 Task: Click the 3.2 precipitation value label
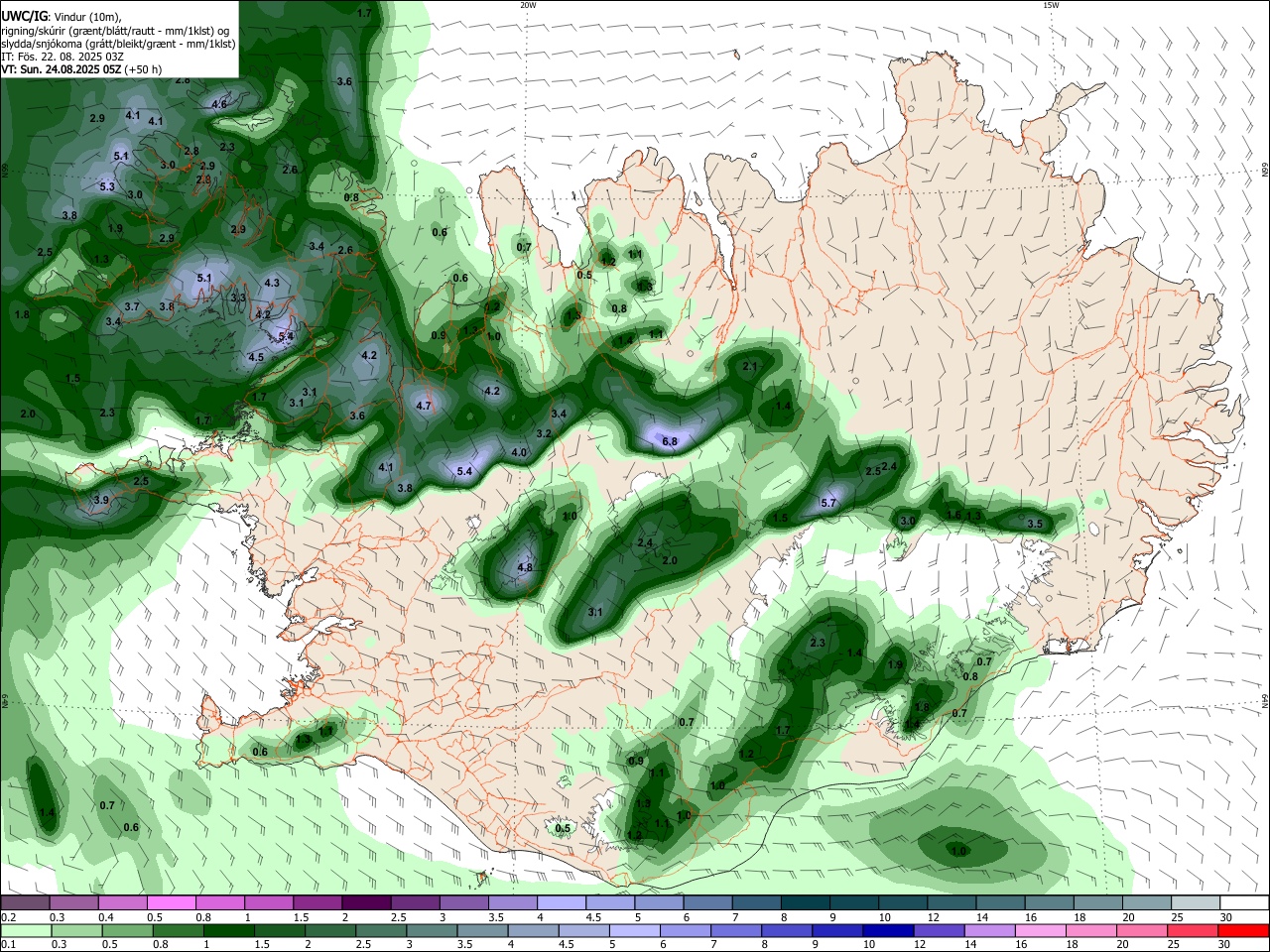pos(544,434)
